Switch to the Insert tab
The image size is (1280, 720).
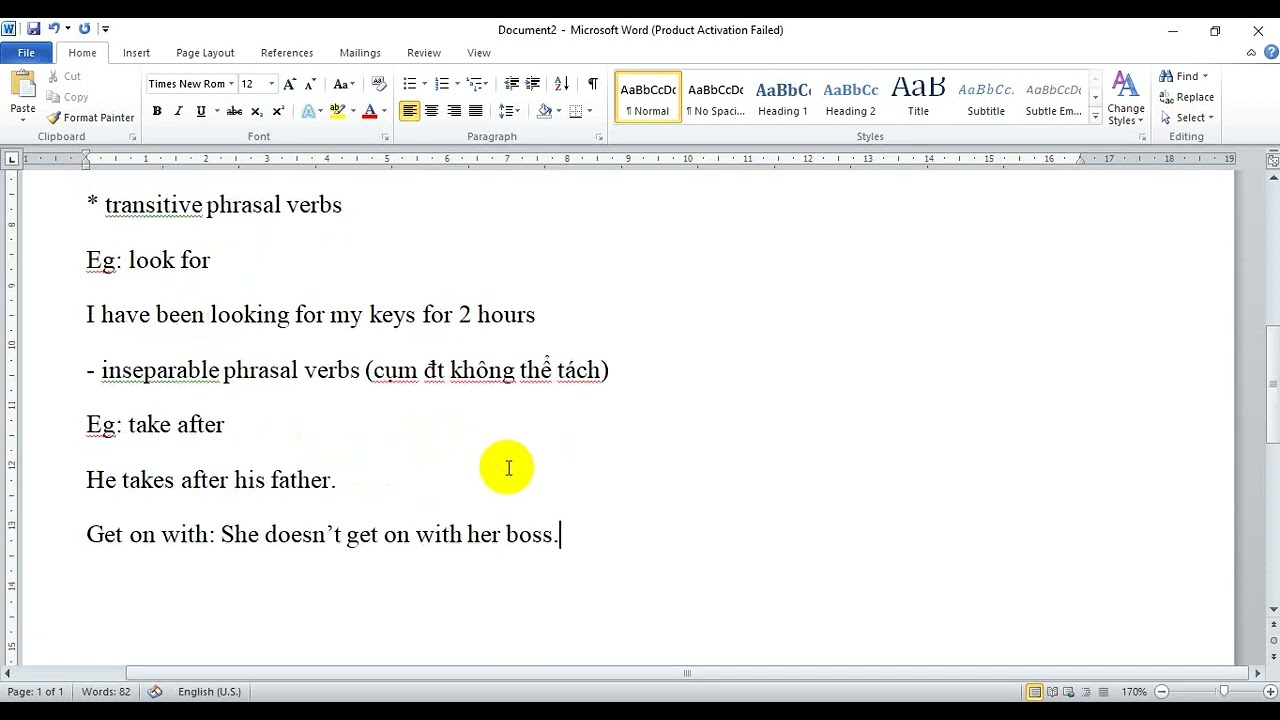click(136, 53)
